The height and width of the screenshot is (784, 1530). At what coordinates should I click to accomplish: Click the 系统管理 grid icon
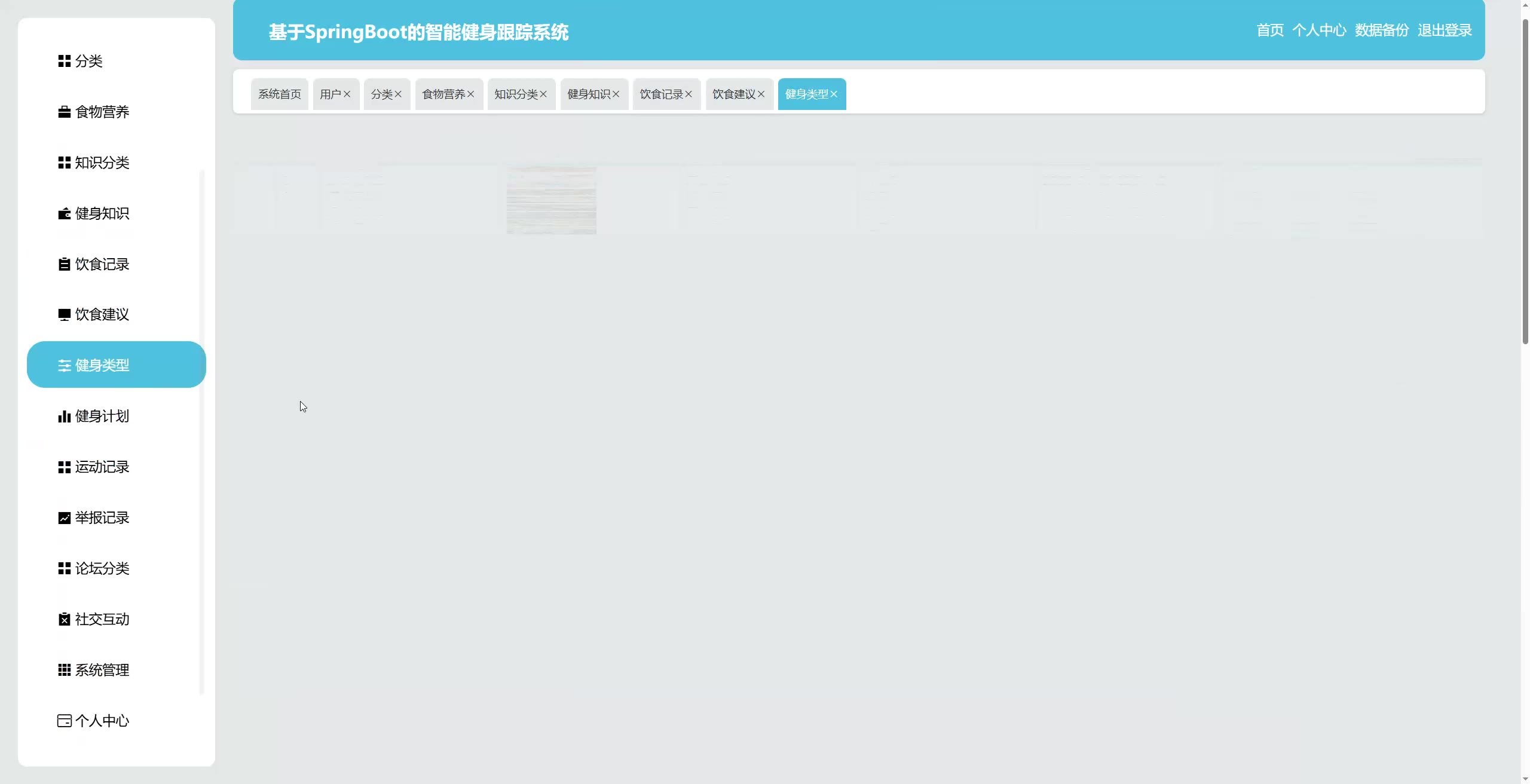64,670
